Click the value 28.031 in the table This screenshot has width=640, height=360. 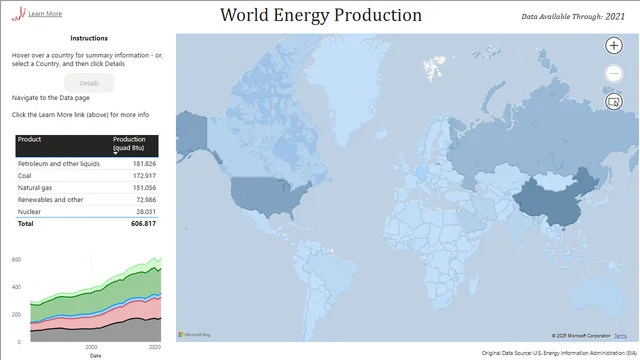tap(146, 211)
